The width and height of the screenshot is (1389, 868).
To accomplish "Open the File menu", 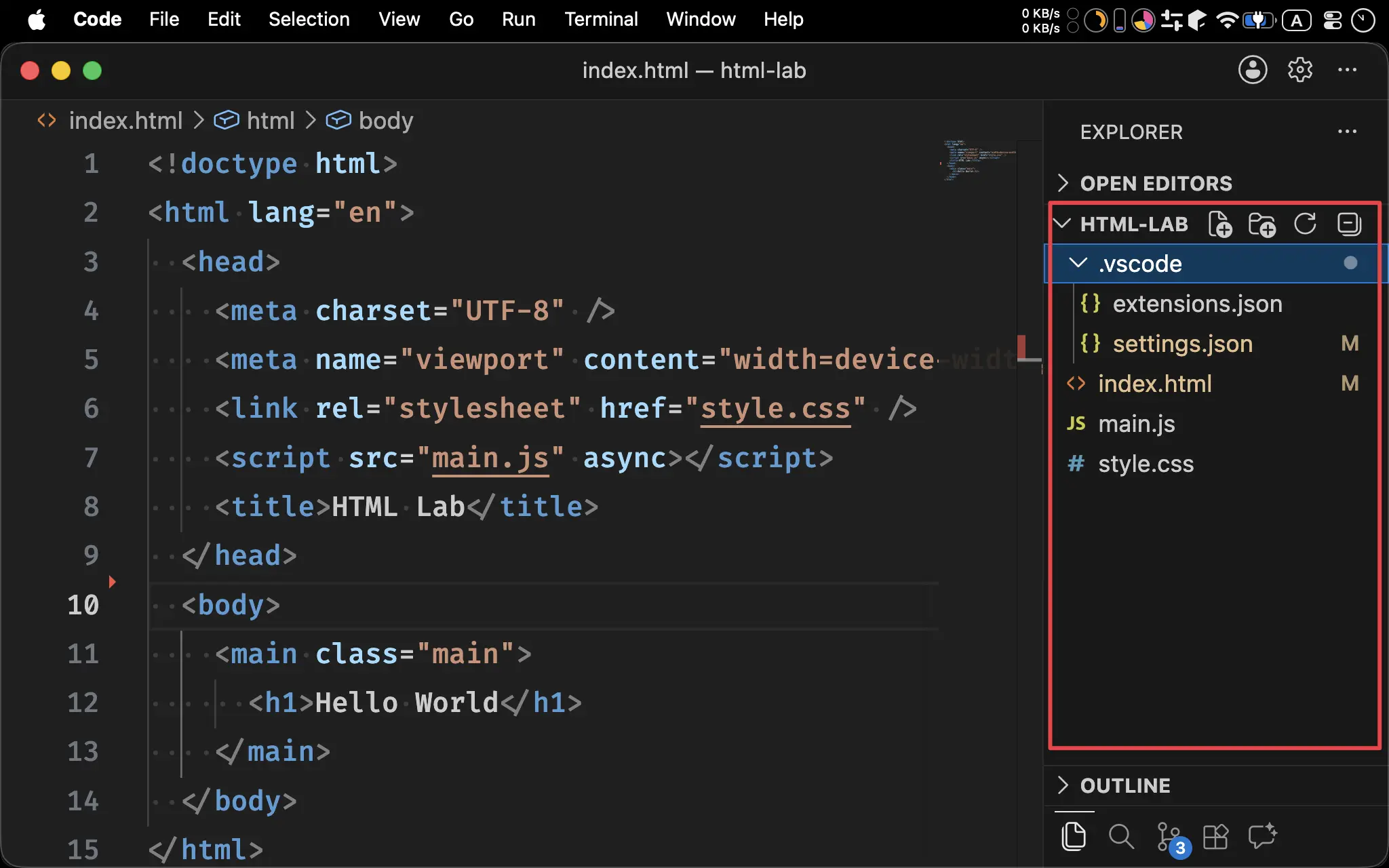I will click(x=164, y=20).
